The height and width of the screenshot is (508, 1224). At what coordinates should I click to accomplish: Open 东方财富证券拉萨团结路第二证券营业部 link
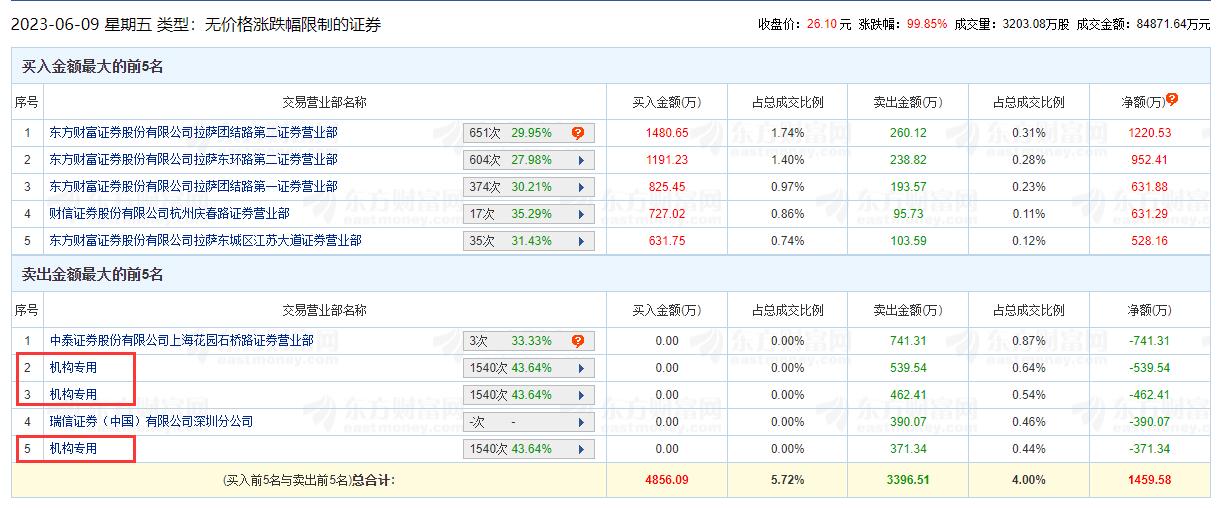tap(193, 133)
